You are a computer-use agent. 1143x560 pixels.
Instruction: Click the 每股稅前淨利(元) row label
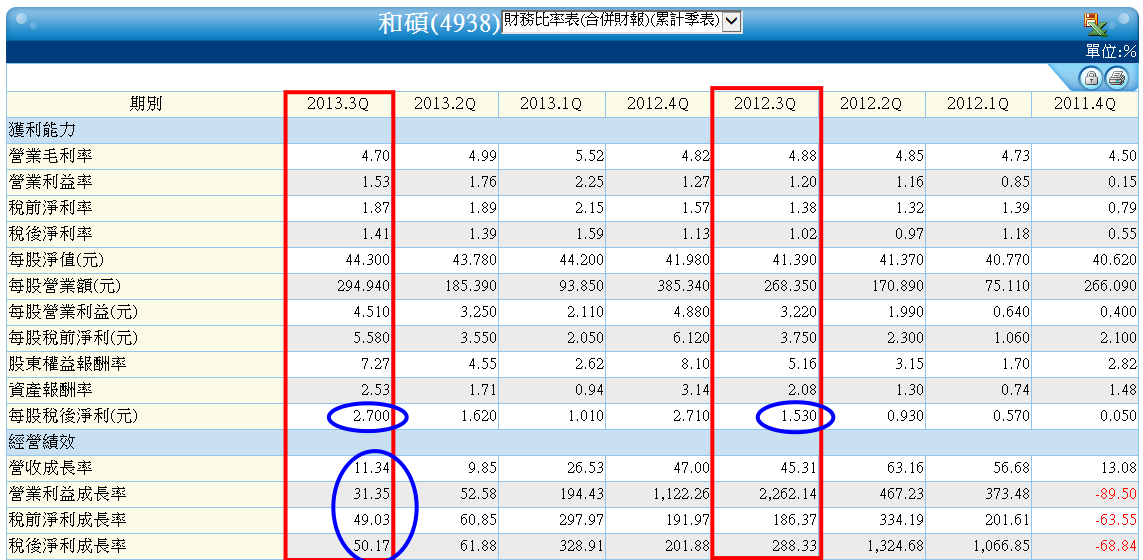click(x=73, y=338)
